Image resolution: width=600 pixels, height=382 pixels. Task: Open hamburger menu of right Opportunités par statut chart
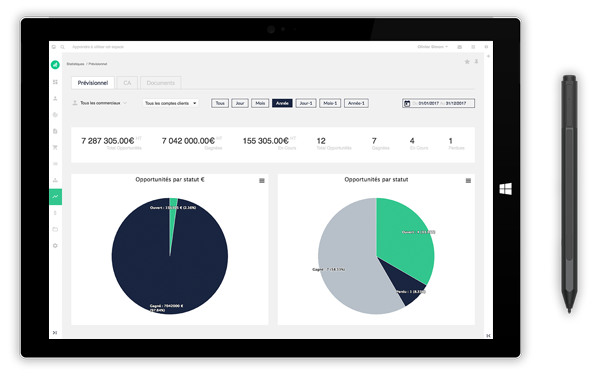tap(468, 181)
